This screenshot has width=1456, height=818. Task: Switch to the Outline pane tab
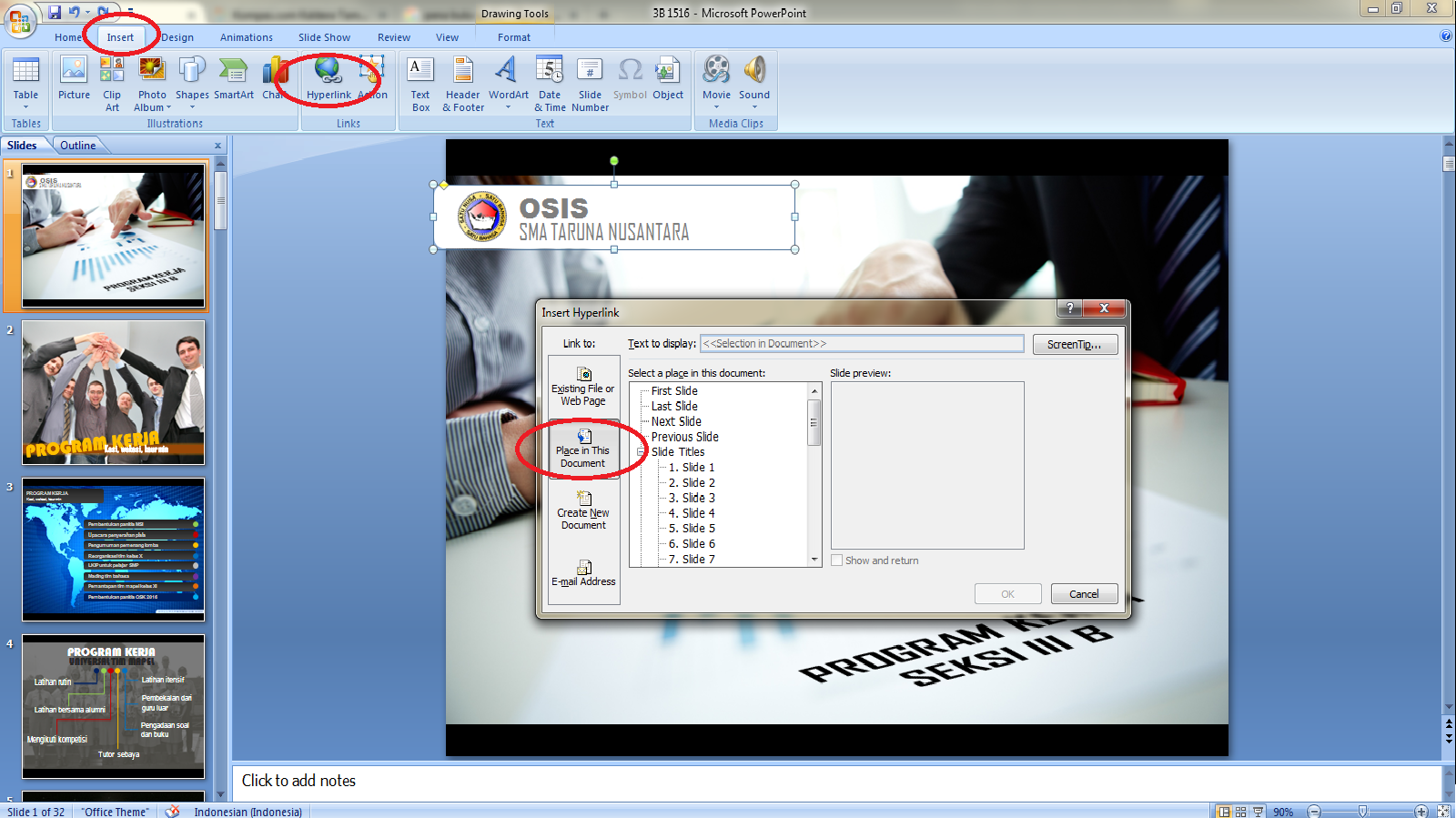coord(78,146)
